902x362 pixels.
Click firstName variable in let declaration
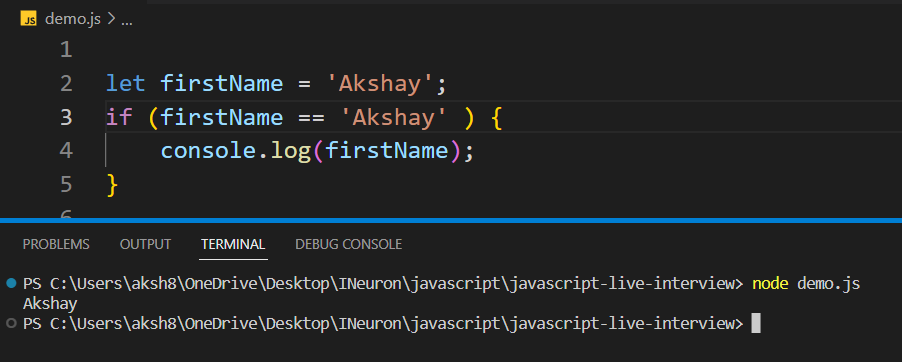pos(221,84)
